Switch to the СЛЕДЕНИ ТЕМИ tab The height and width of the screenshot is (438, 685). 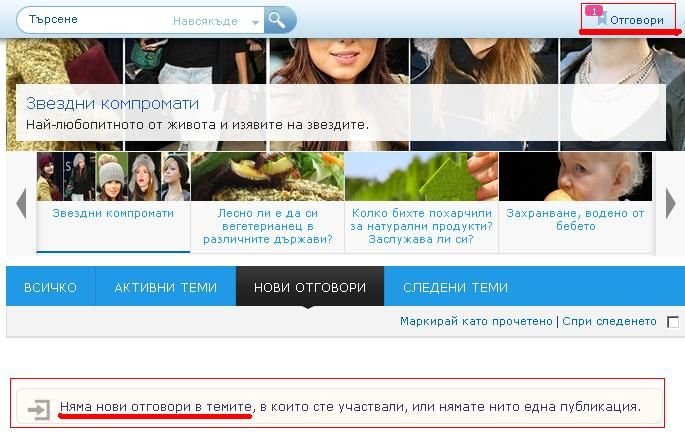coord(455,287)
